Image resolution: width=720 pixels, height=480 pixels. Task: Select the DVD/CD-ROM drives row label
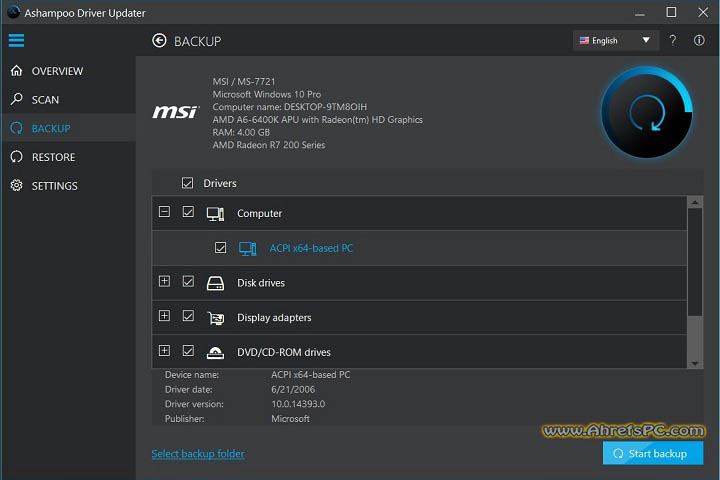(x=284, y=352)
